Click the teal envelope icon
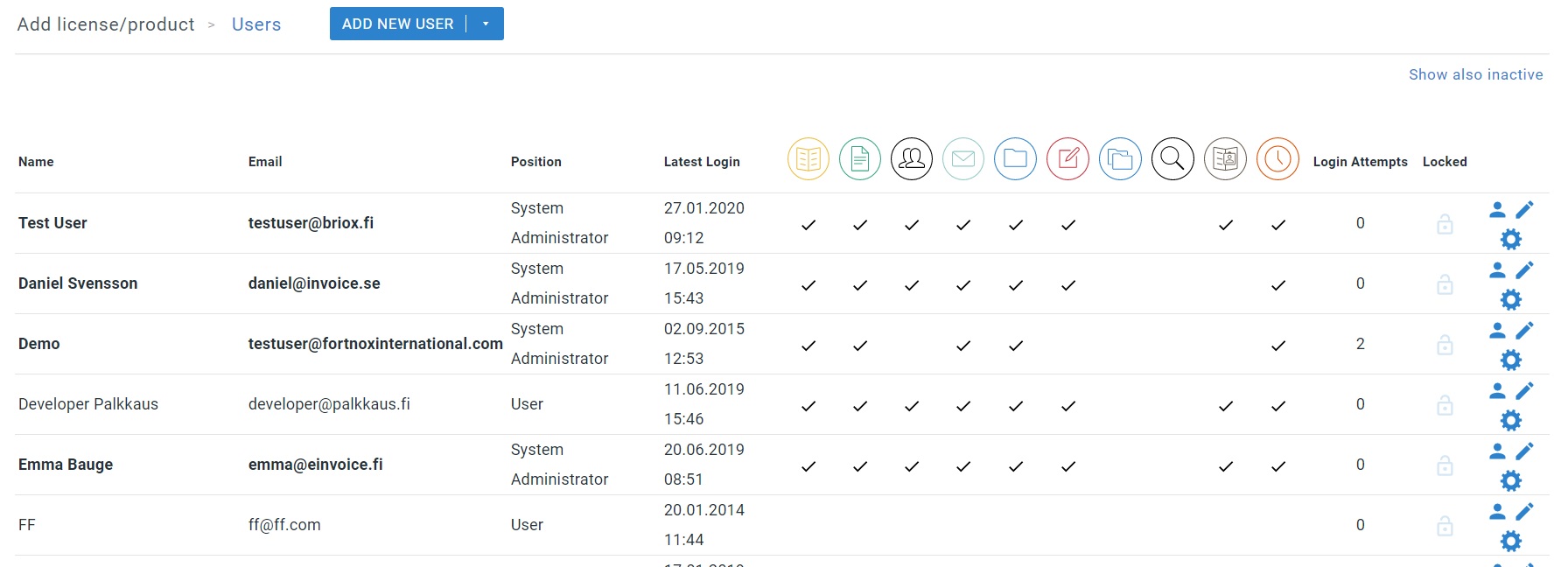 coord(962,159)
